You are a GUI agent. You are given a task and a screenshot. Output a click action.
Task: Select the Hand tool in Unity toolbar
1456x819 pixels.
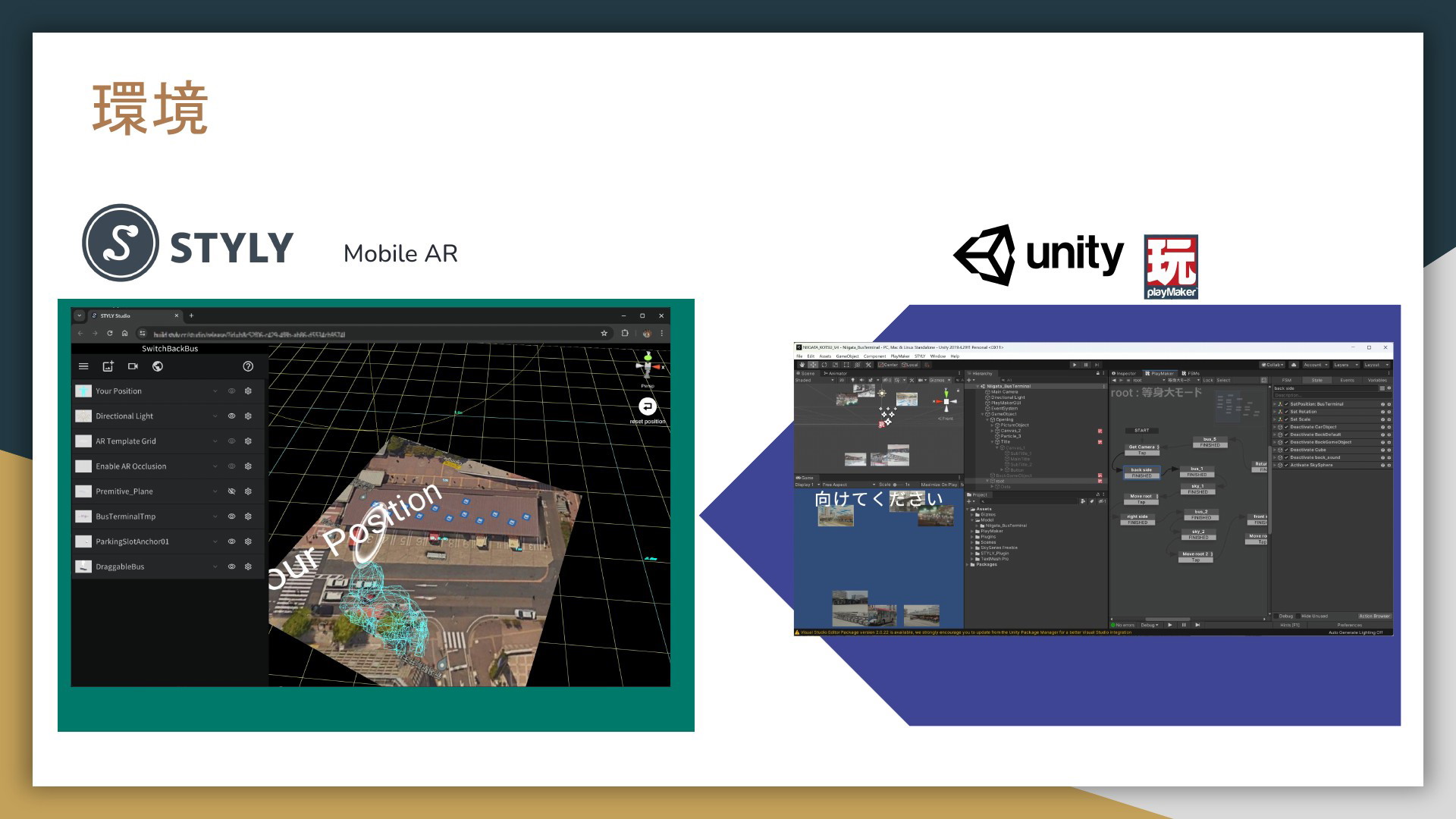pyautogui.click(x=802, y=365)
